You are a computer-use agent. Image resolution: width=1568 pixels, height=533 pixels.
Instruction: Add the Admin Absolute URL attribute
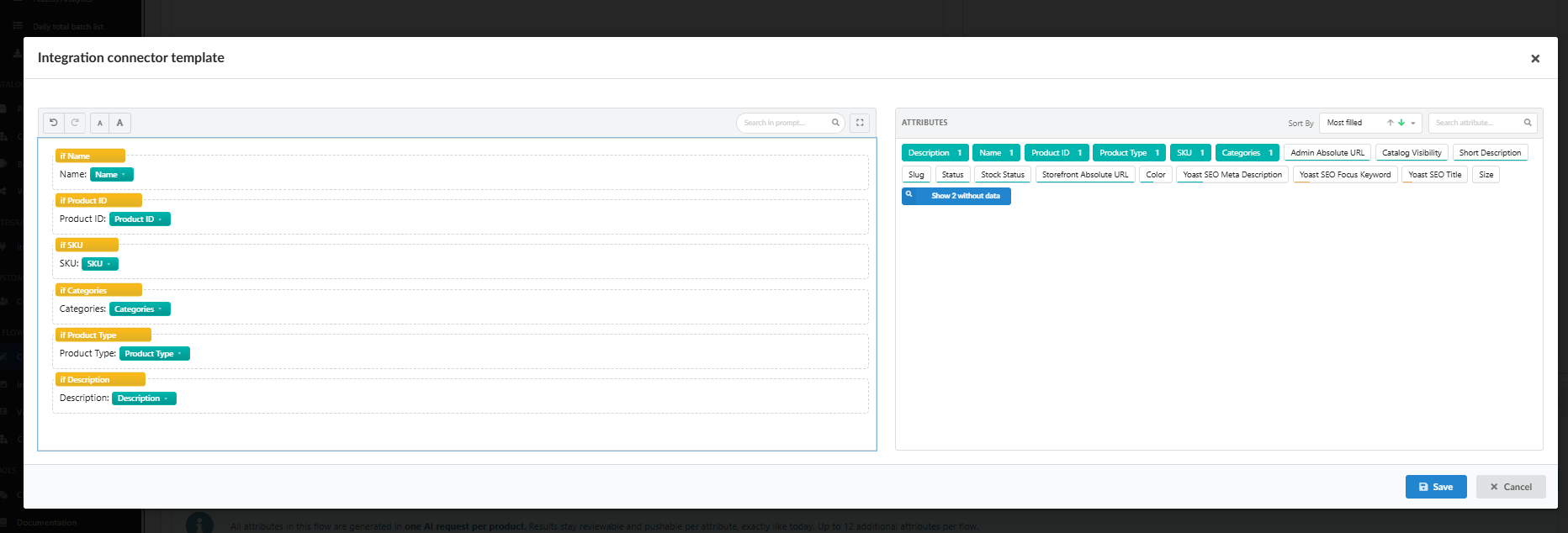[x=1327, y=153]
